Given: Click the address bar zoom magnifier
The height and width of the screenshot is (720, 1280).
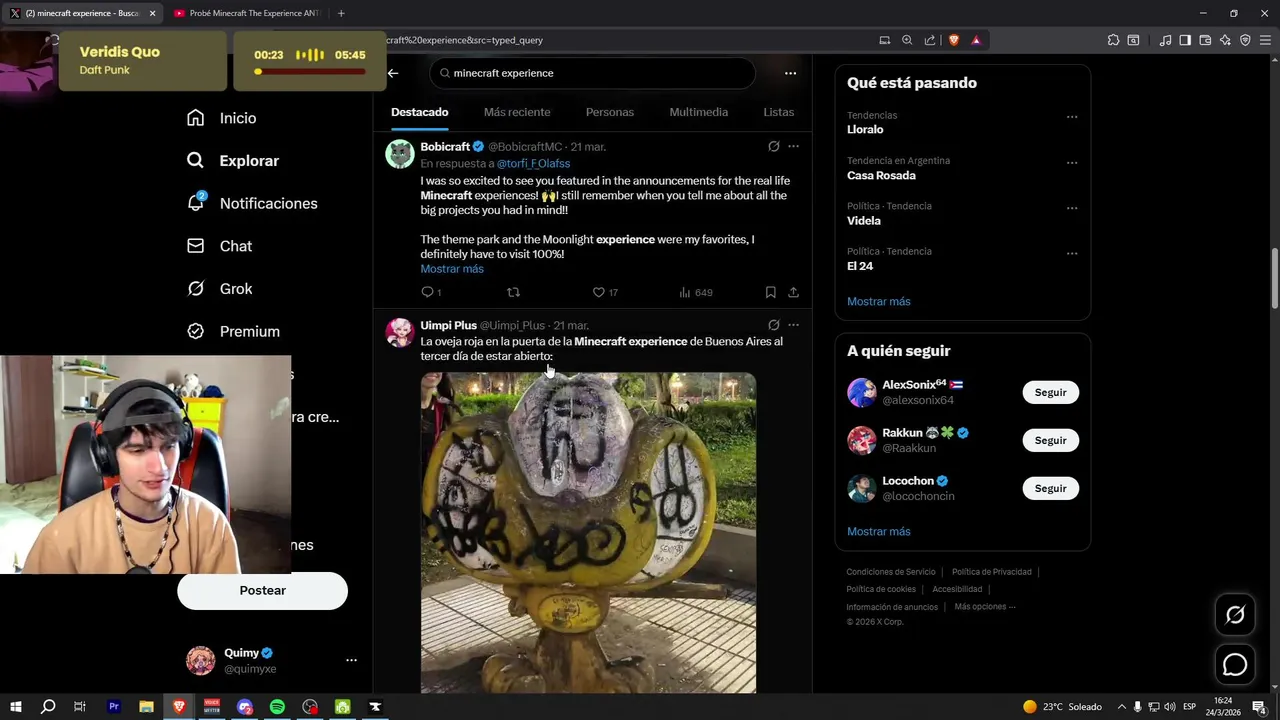Looking at the screenshot, I should point(907,40).
